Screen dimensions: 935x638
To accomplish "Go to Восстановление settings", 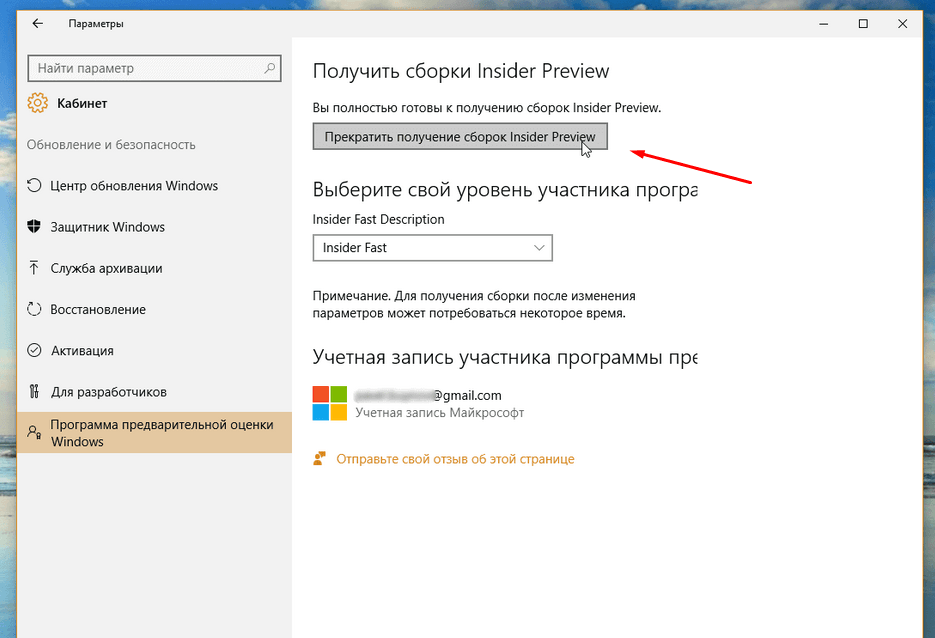I will (154, 309).
